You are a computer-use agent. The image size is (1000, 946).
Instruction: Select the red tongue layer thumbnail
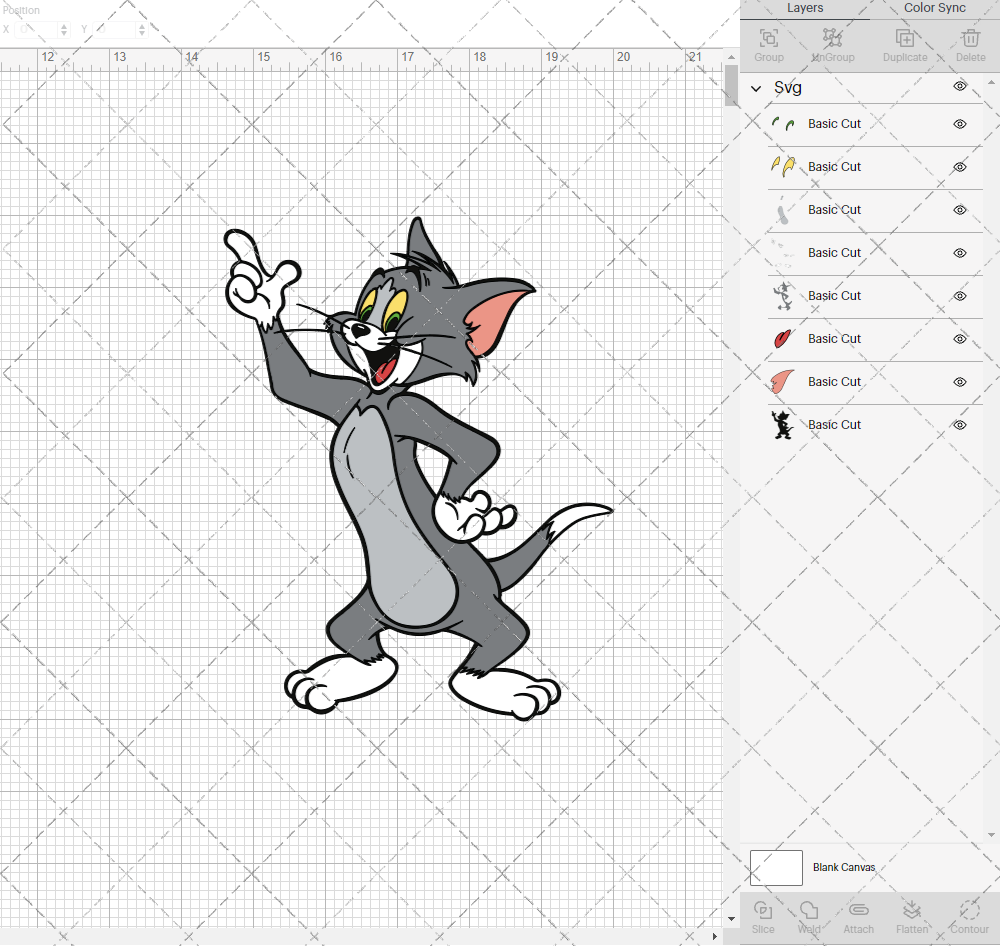pyautogui.click(x=783, y=338)
